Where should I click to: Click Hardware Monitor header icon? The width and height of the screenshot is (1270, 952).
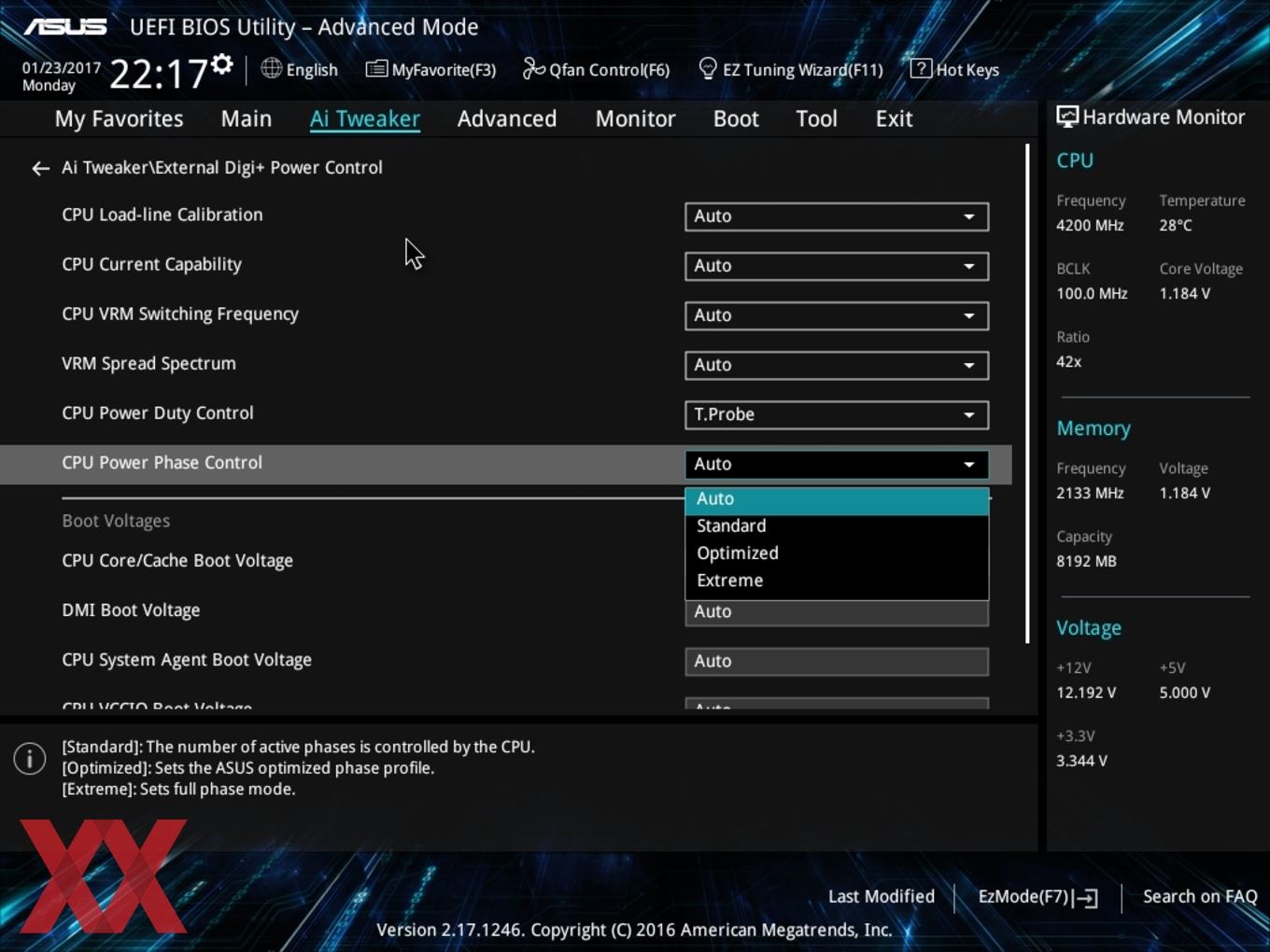(1067, 118)
